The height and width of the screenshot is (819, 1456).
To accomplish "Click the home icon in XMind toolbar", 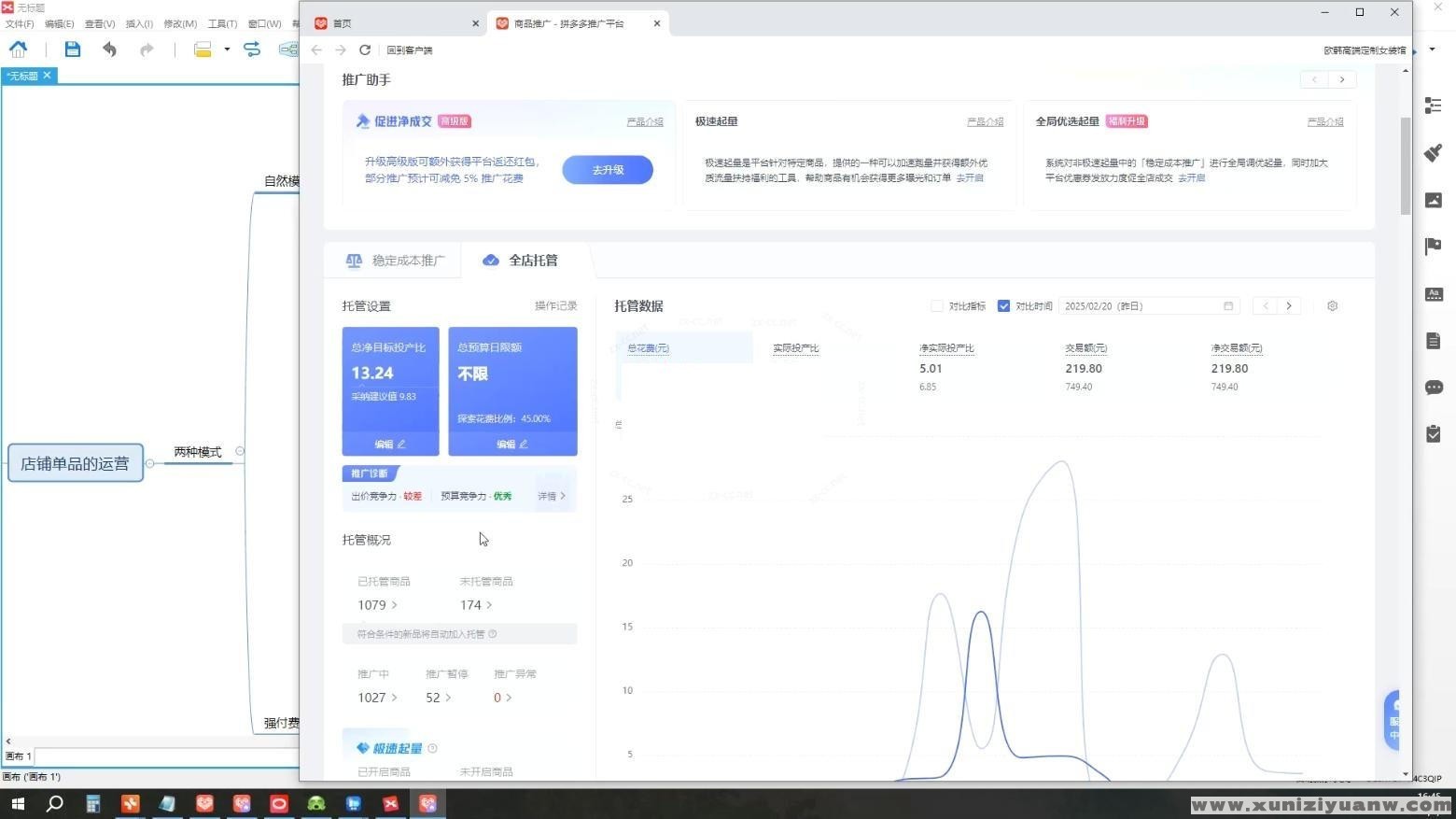I will (x=18, y=49).
